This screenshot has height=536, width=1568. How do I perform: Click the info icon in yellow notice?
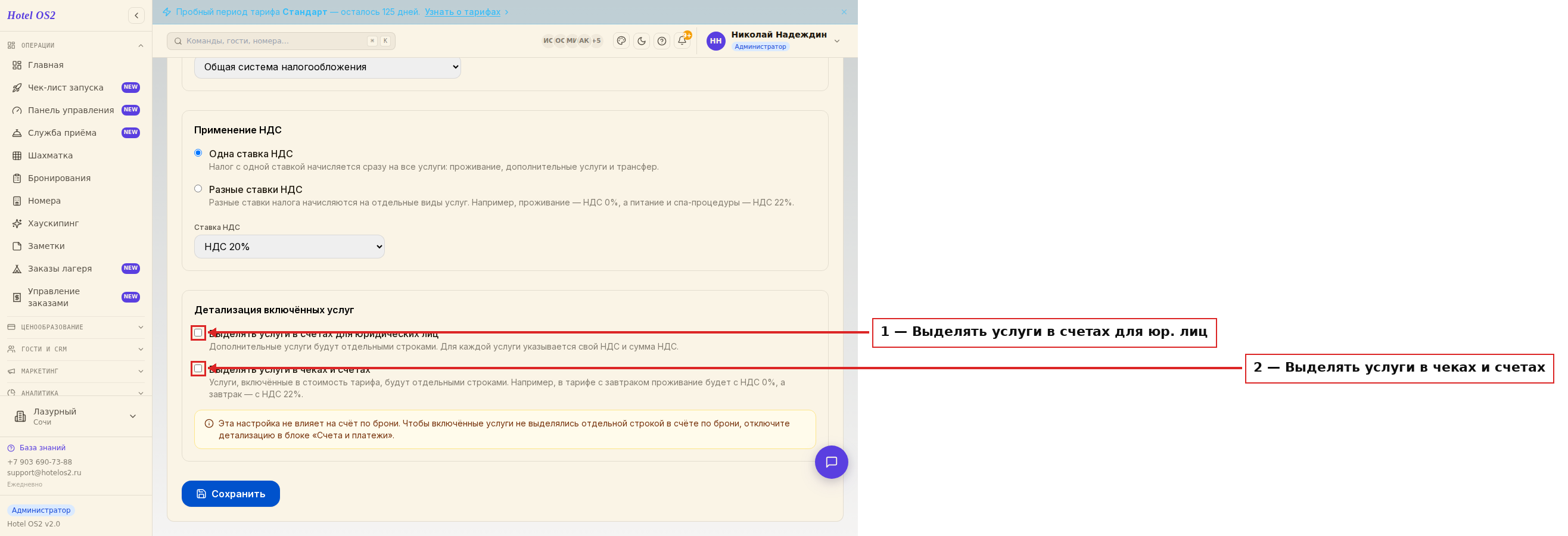tap(209, 423)
